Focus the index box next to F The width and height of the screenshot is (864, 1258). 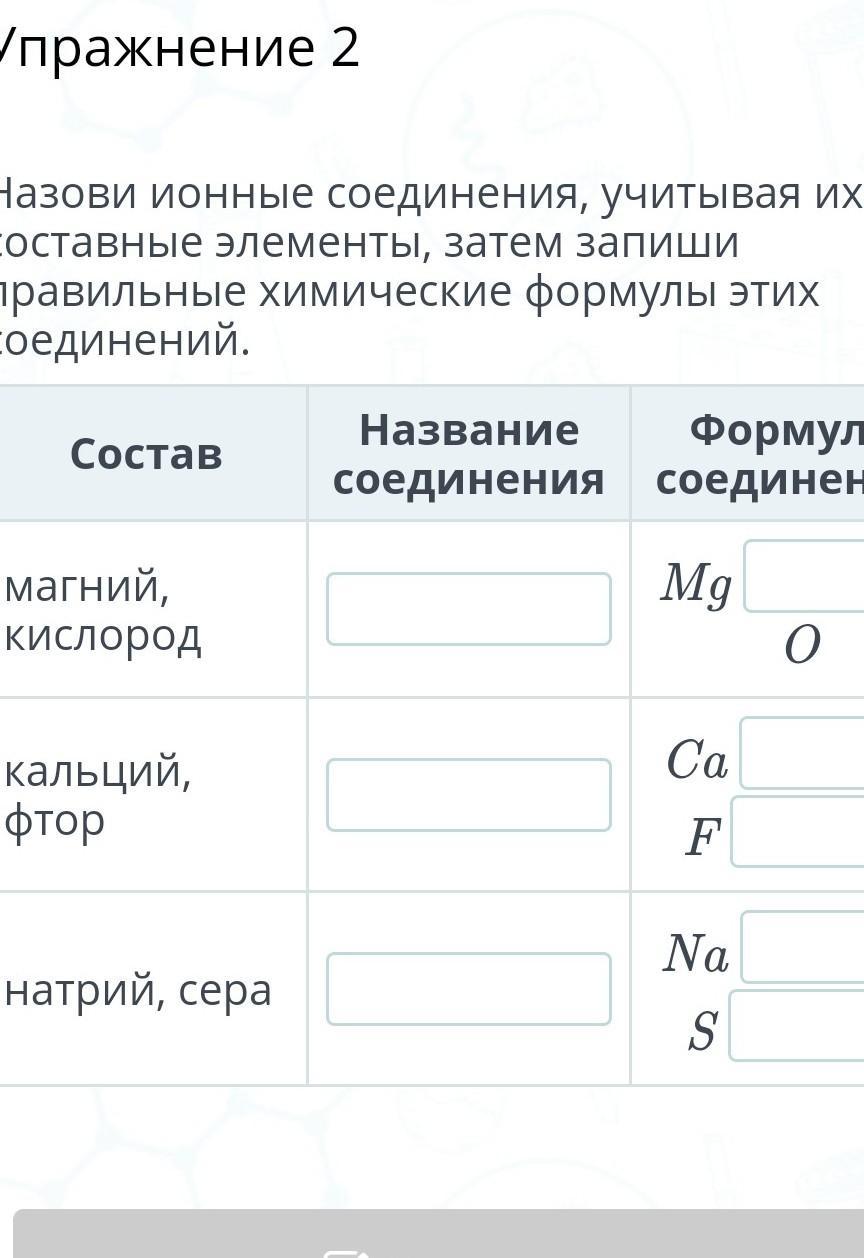tap(799, 832)
